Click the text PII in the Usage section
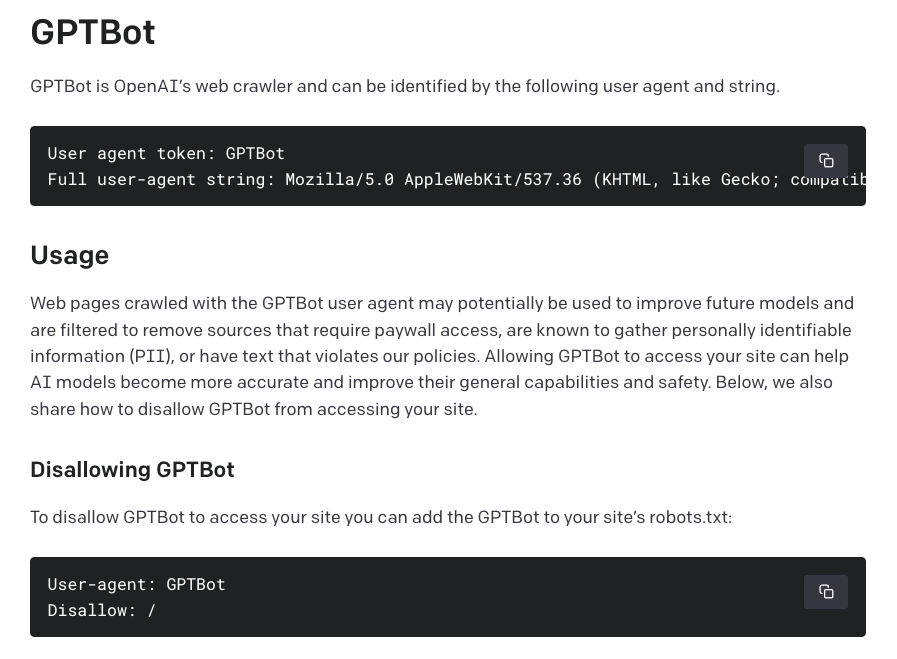The image size is (897, 659). [x=149, y=356]
